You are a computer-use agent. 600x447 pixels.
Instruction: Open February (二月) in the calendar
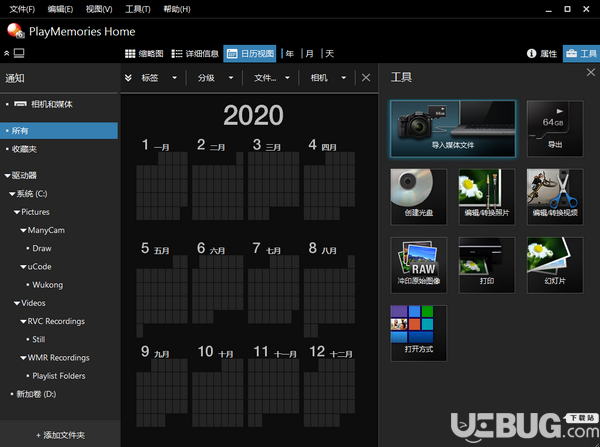(217, 179)
